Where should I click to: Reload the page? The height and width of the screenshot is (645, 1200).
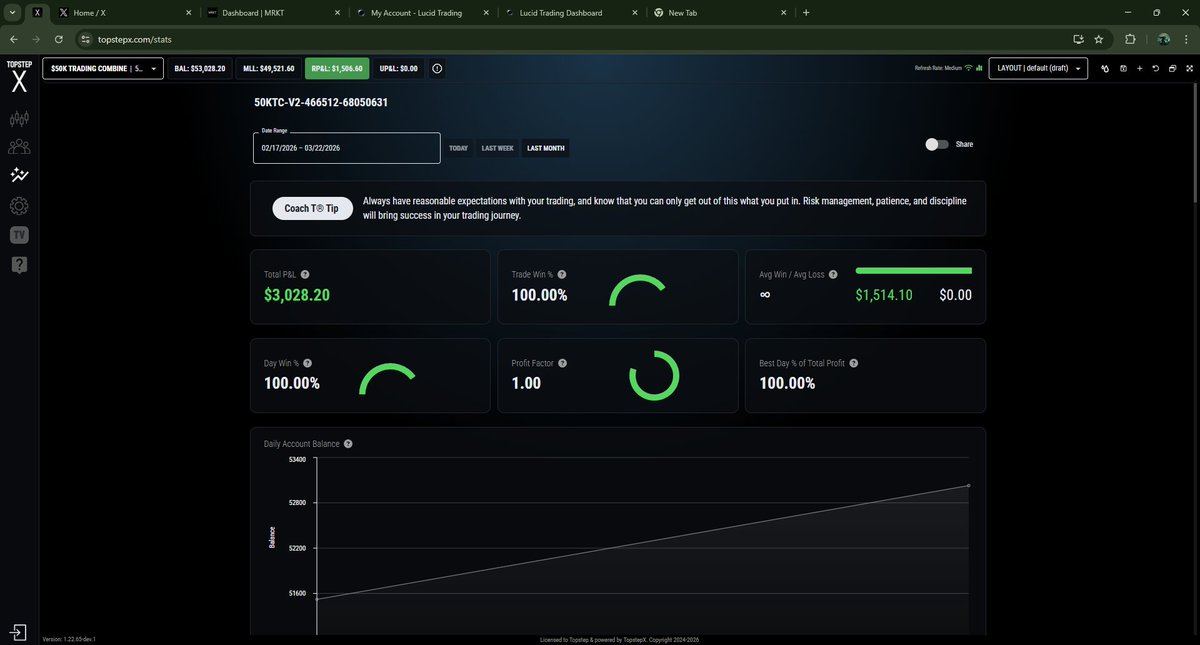58,39
